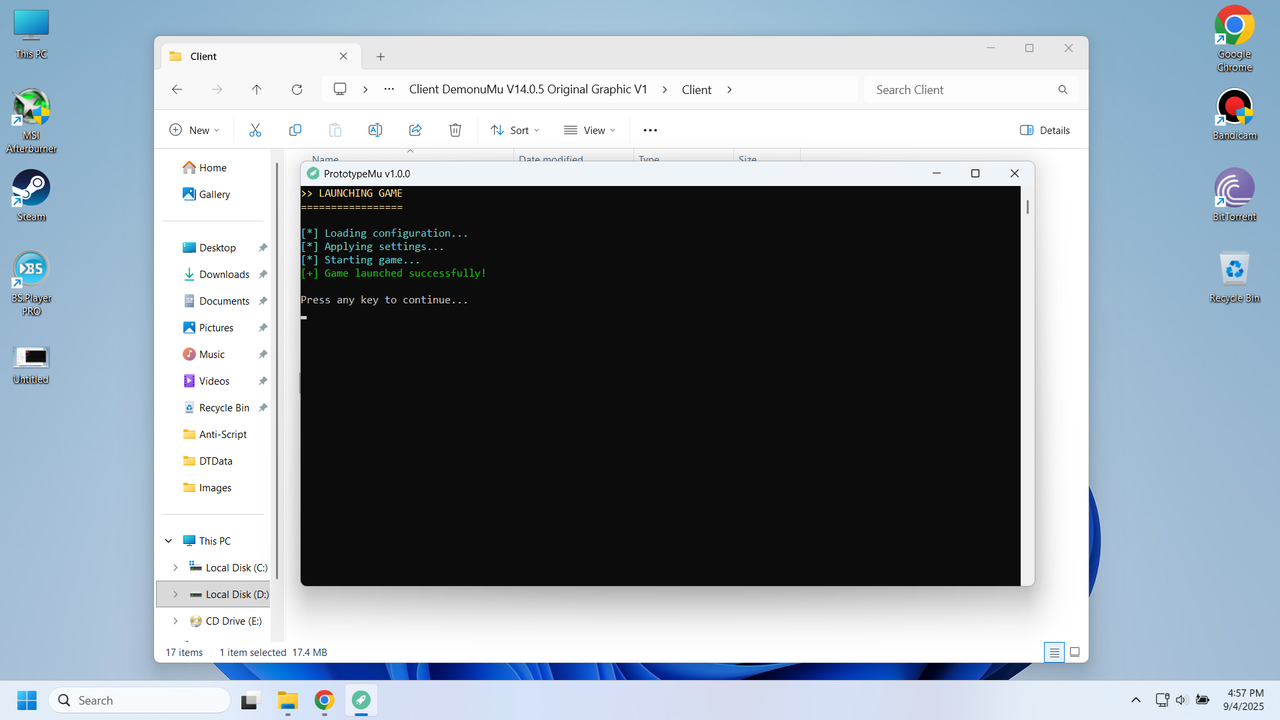Open Home in navigation pane
Viewport: 1280px width, 720px height.
tap(204, 168)
